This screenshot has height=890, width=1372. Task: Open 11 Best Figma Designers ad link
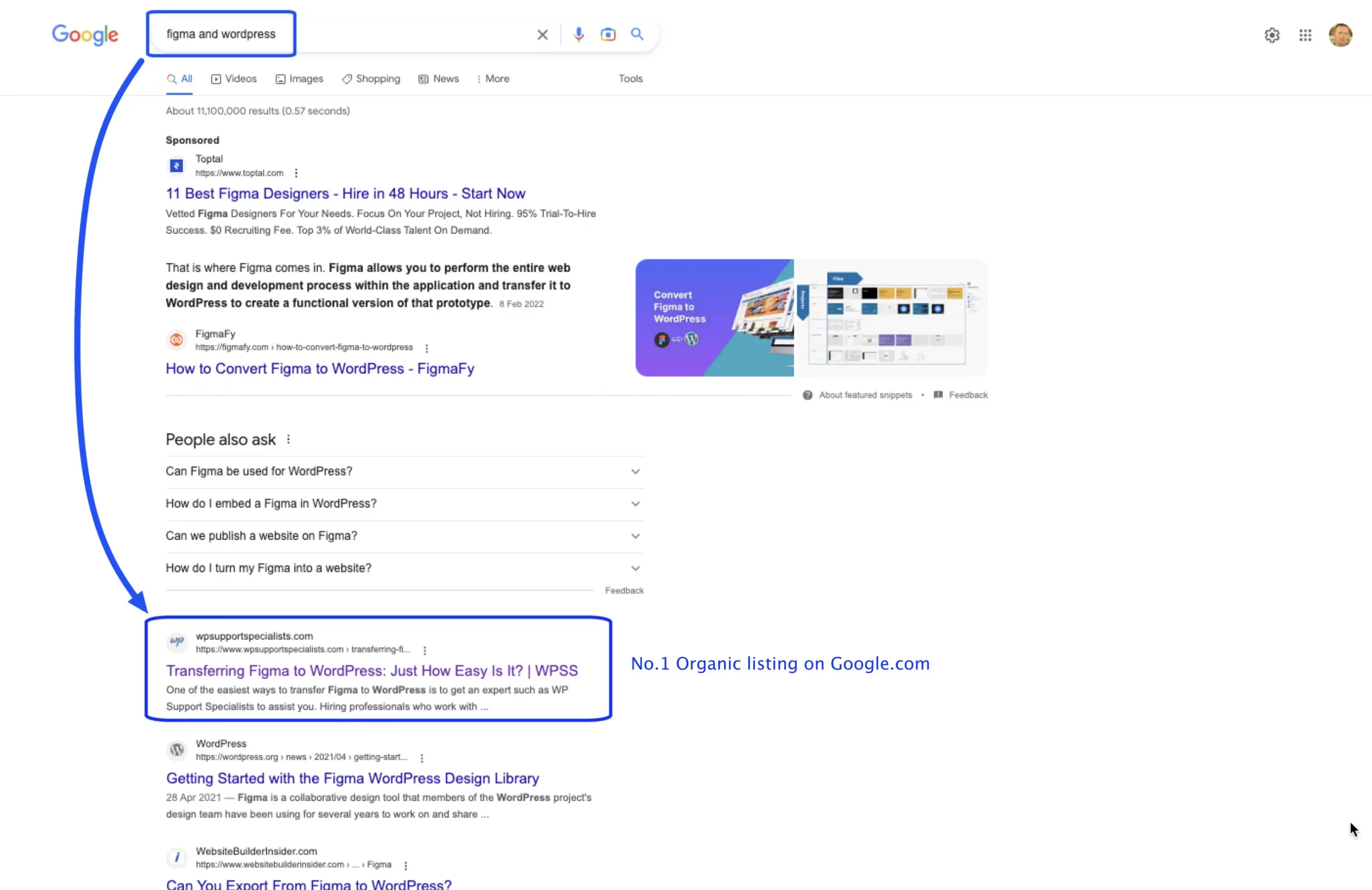tap(345, 194)
